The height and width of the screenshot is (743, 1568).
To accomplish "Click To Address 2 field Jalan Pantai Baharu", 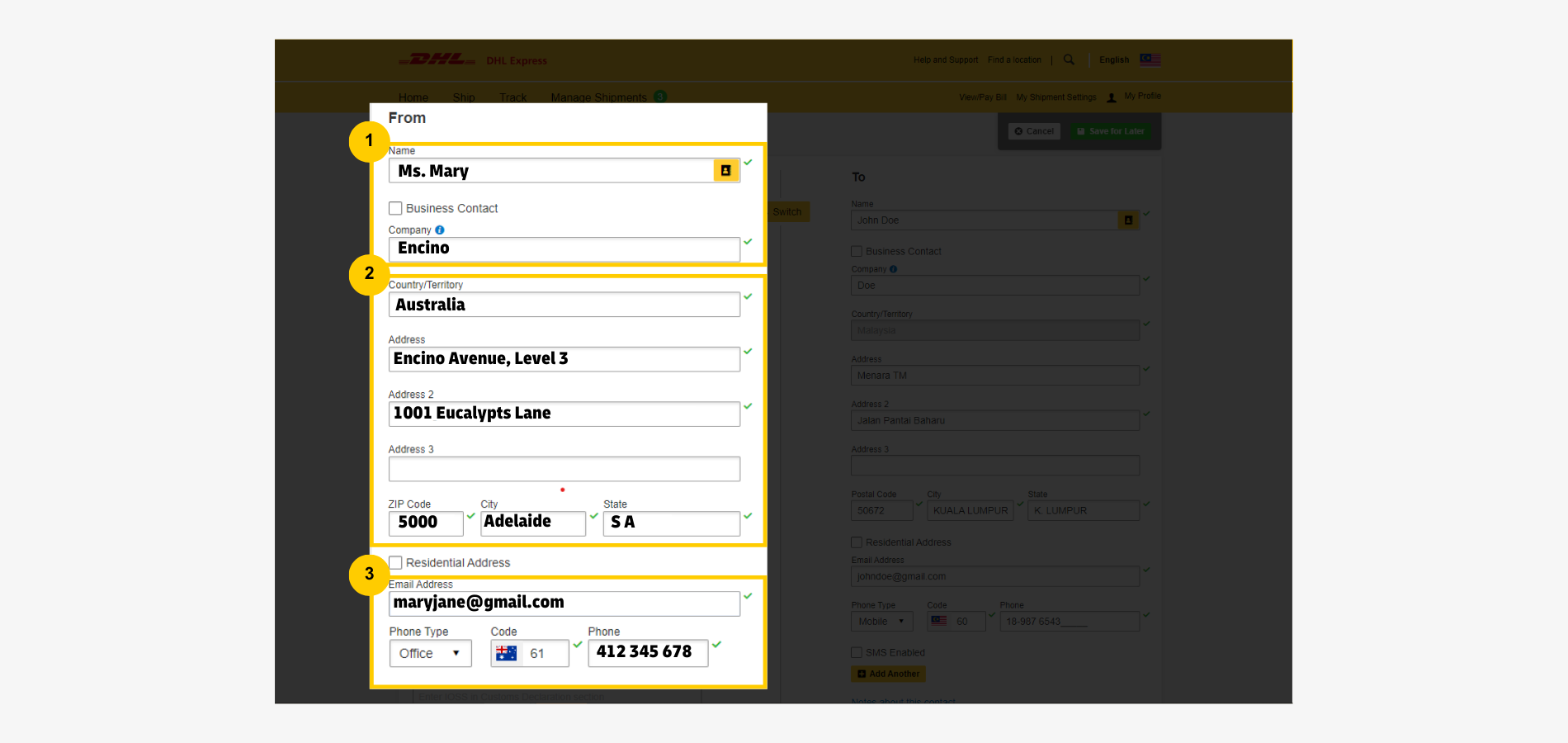I will point(995,420).
